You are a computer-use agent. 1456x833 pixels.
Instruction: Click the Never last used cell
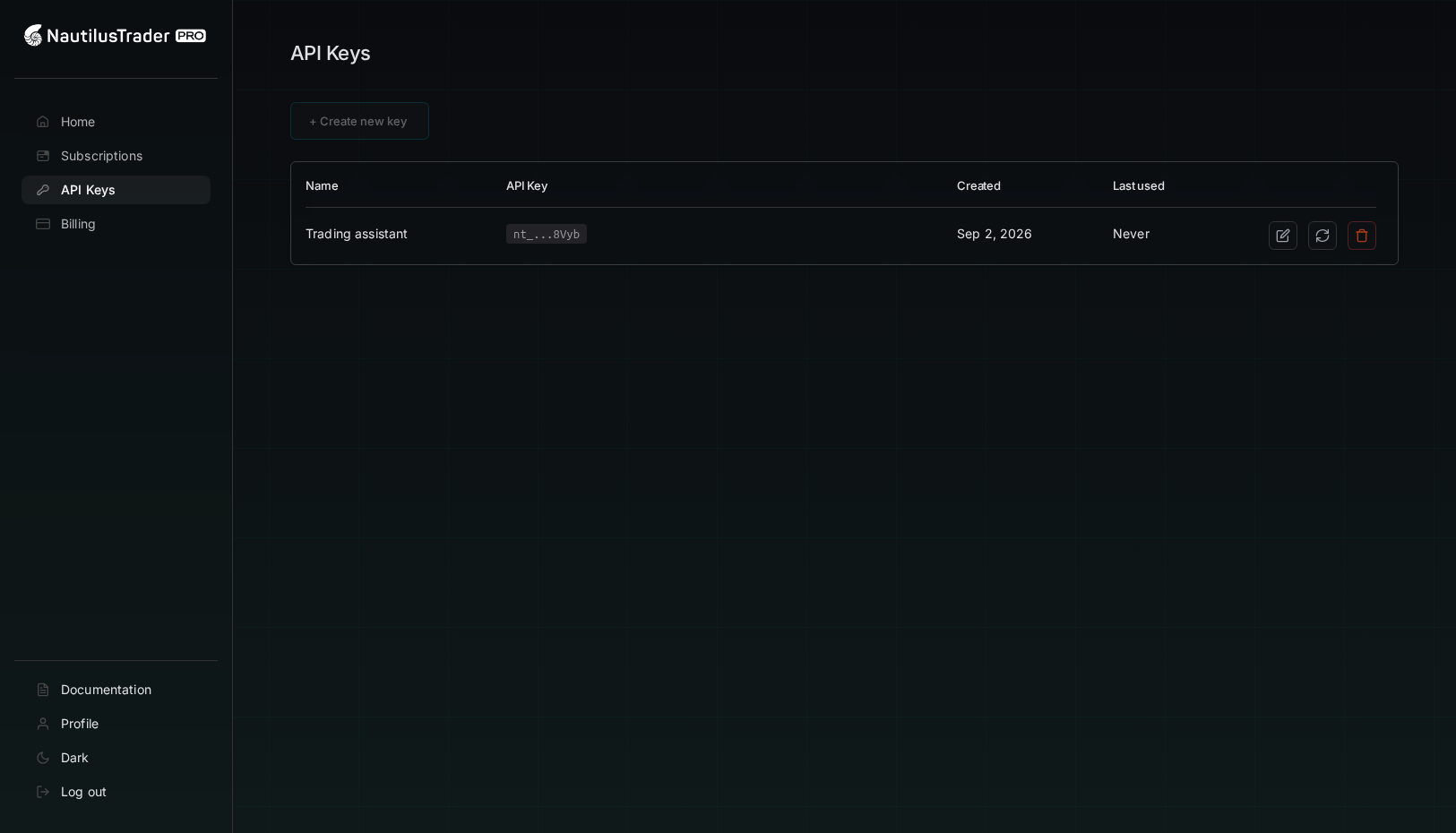1131,234
